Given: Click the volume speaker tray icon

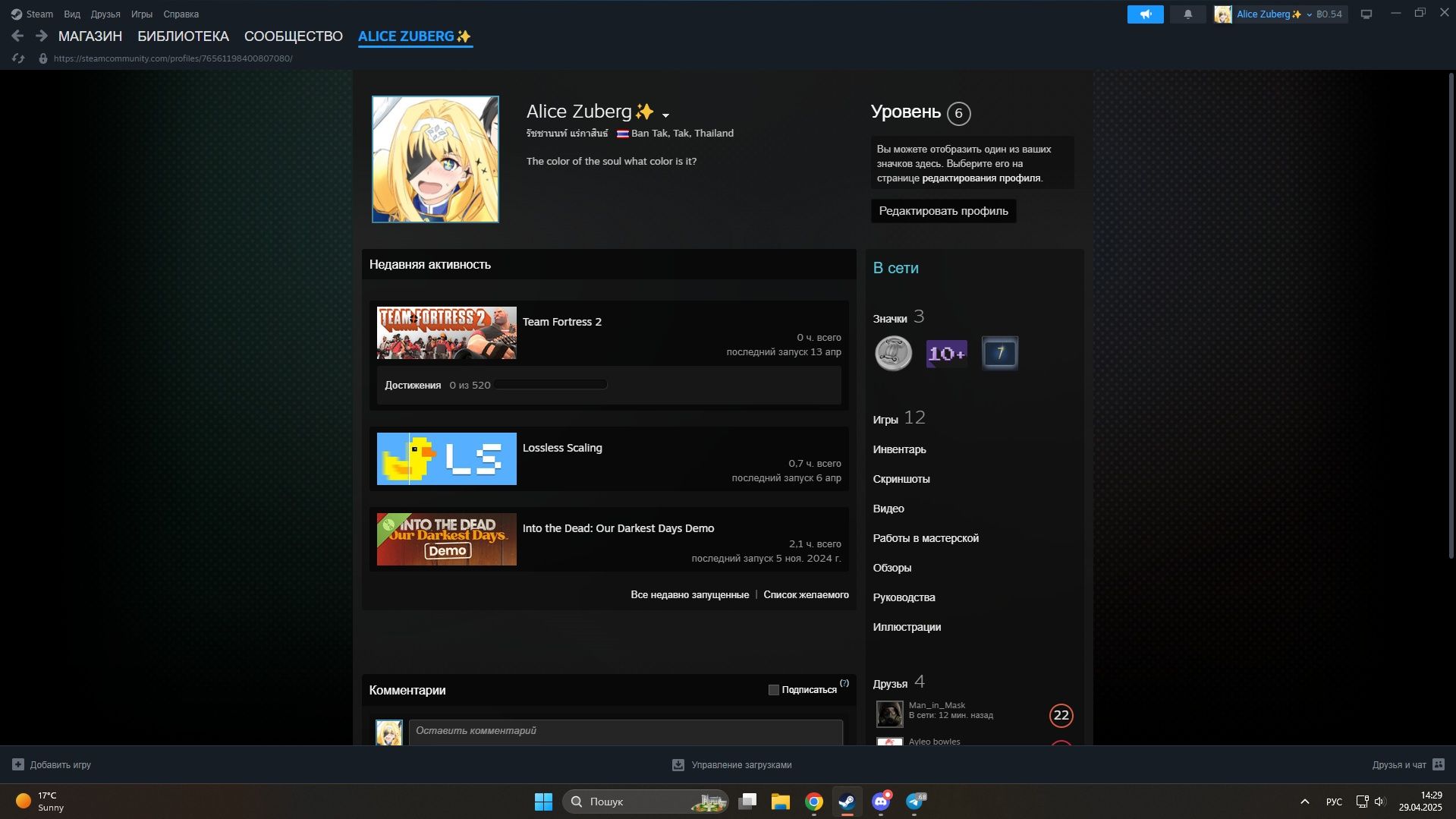Looking at the screenshot, I should [1379, 802].
